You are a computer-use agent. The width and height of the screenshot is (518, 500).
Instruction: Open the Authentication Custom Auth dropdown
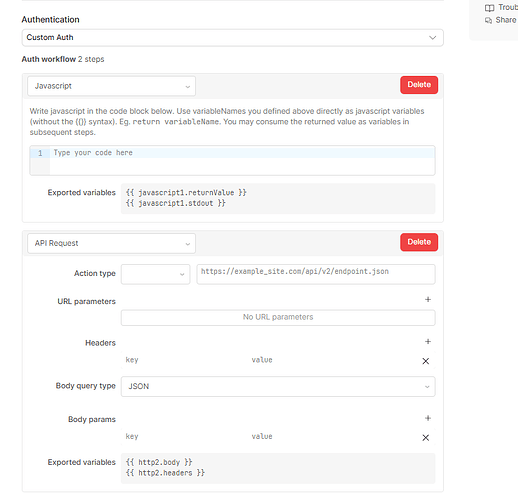click(233, 37)
